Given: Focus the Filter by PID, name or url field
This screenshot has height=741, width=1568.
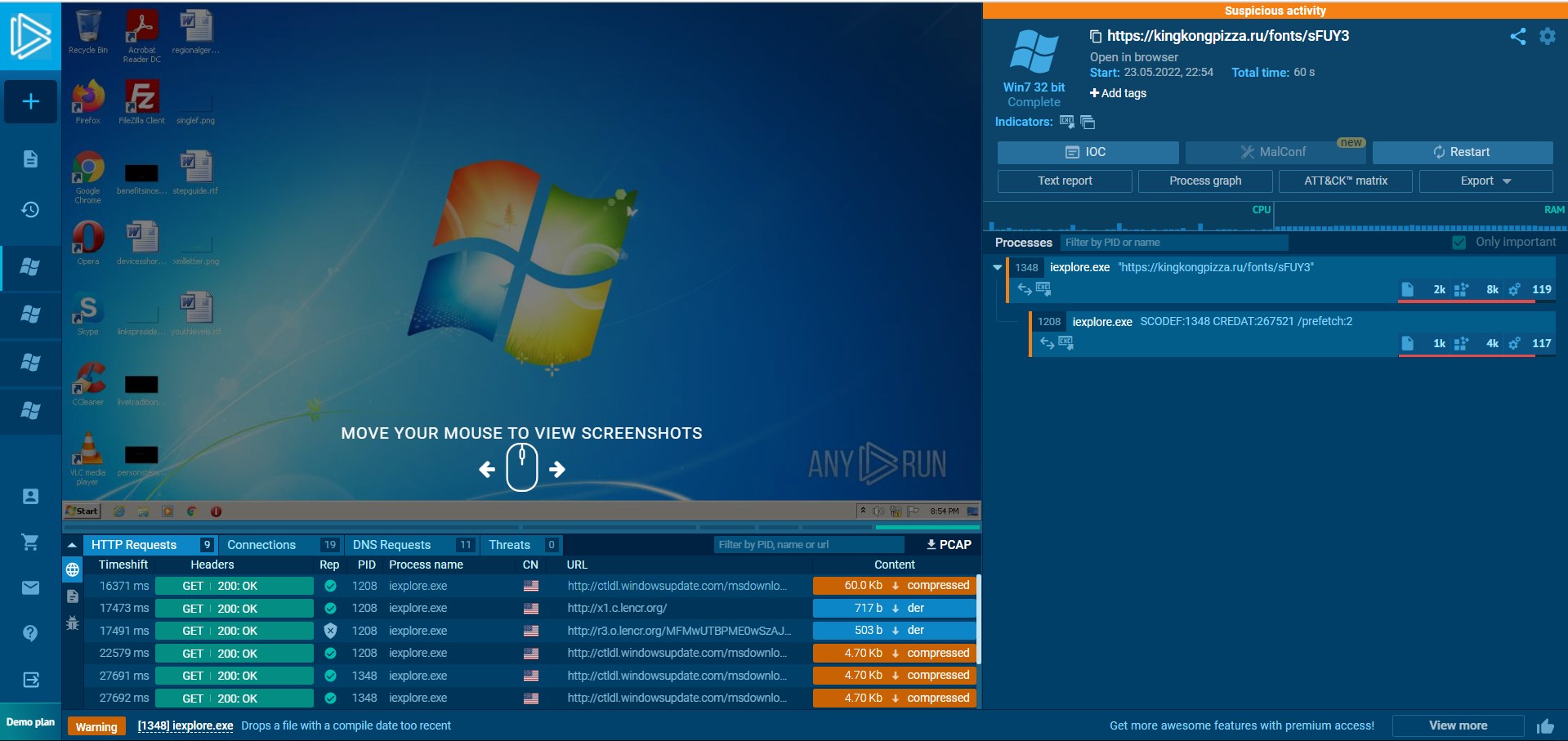Looking at the screenshot, I should 809,545.
